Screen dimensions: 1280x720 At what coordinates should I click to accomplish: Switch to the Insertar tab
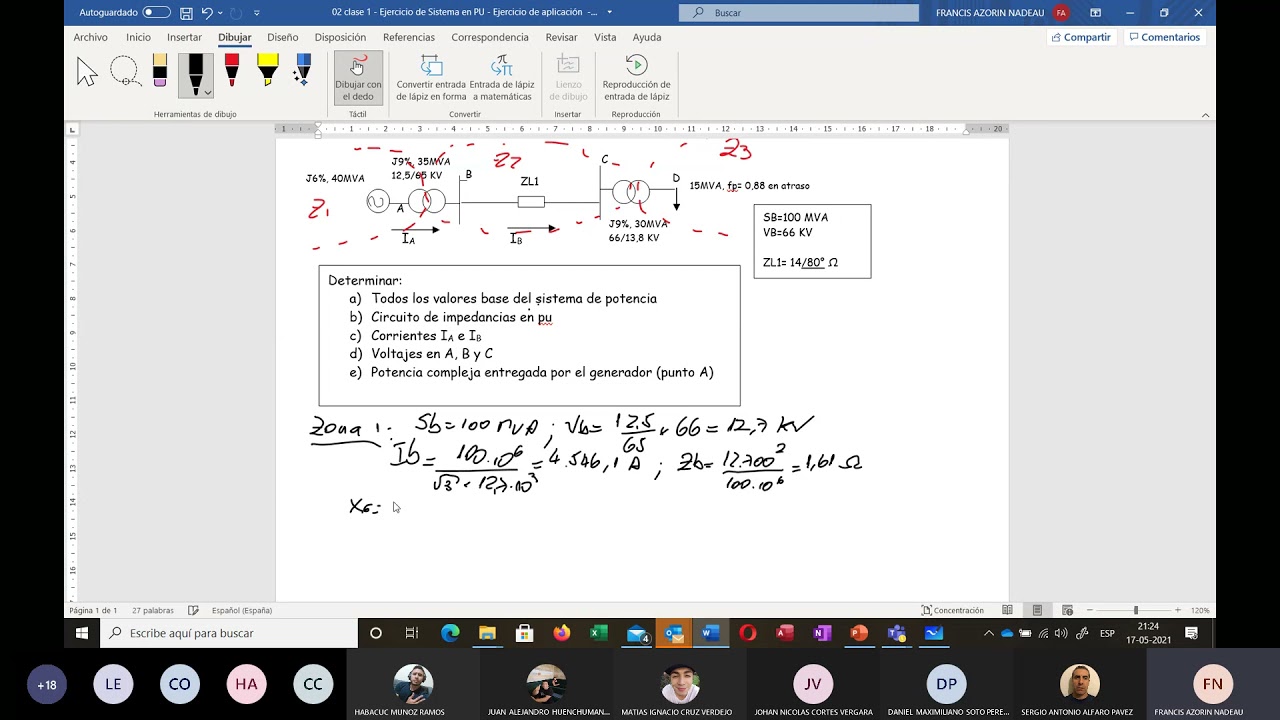point(184,37)
